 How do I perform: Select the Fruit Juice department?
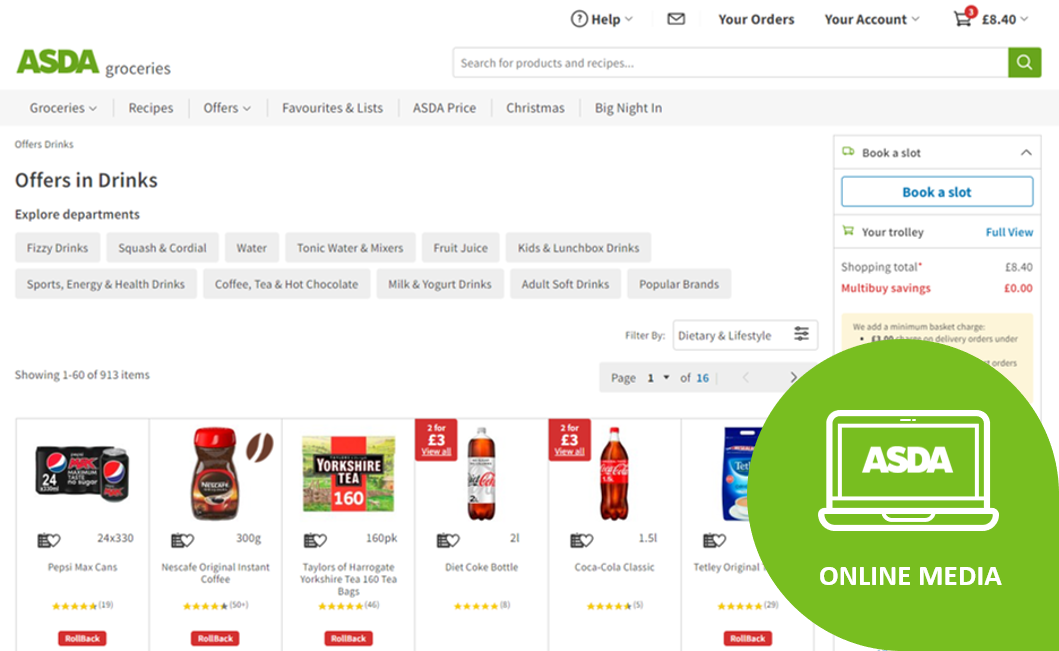coord(461,248)
